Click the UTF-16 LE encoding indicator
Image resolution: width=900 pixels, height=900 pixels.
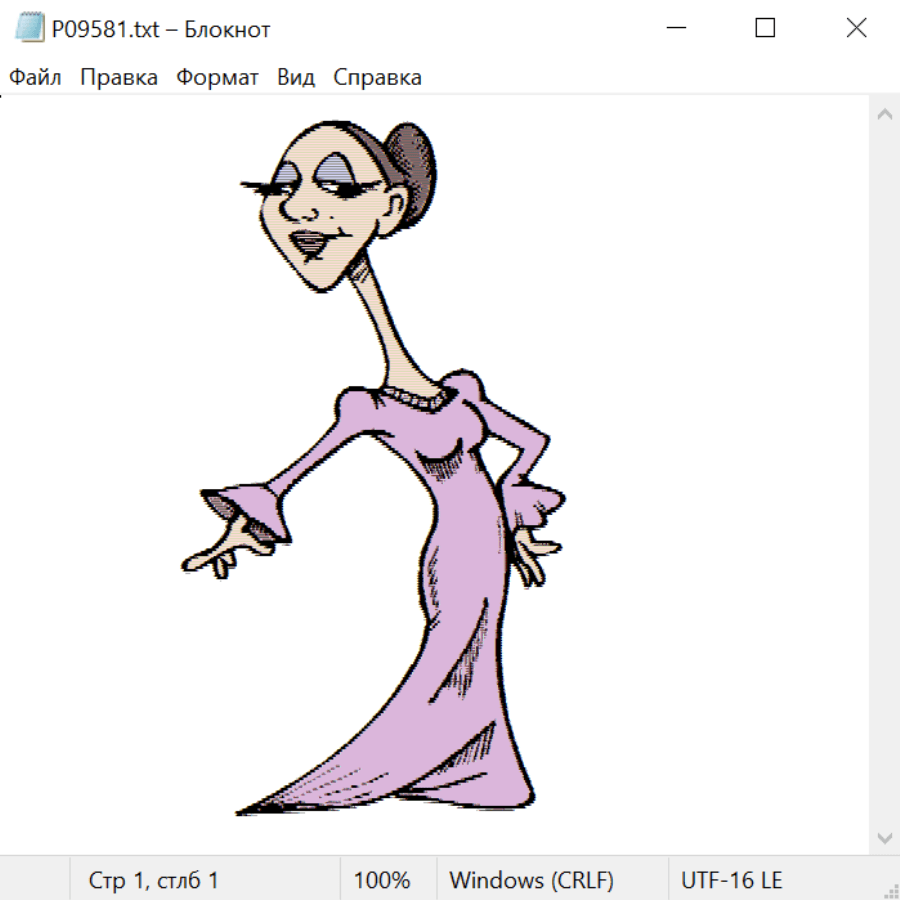point(731,880)
